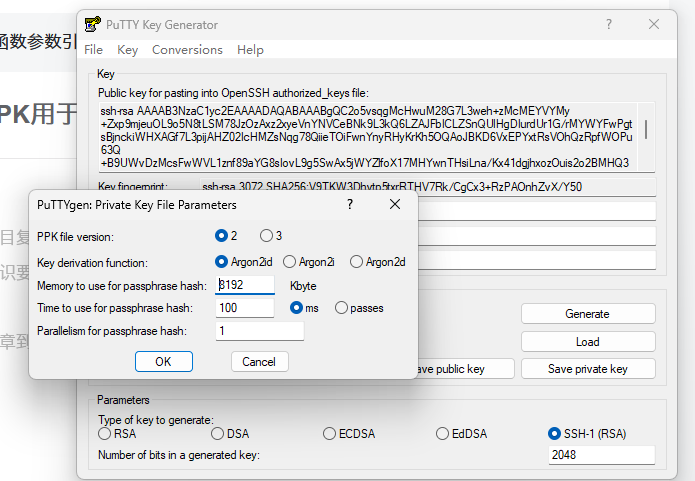Click the Time to use for passphrase hash field
695x481 pixels.
245,308
